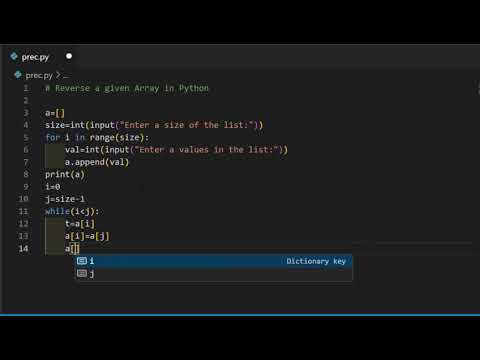Click prec.py in the breadcrumb path
The height and width of the screenshot is (360, 480).
click(x=39, y=75)
